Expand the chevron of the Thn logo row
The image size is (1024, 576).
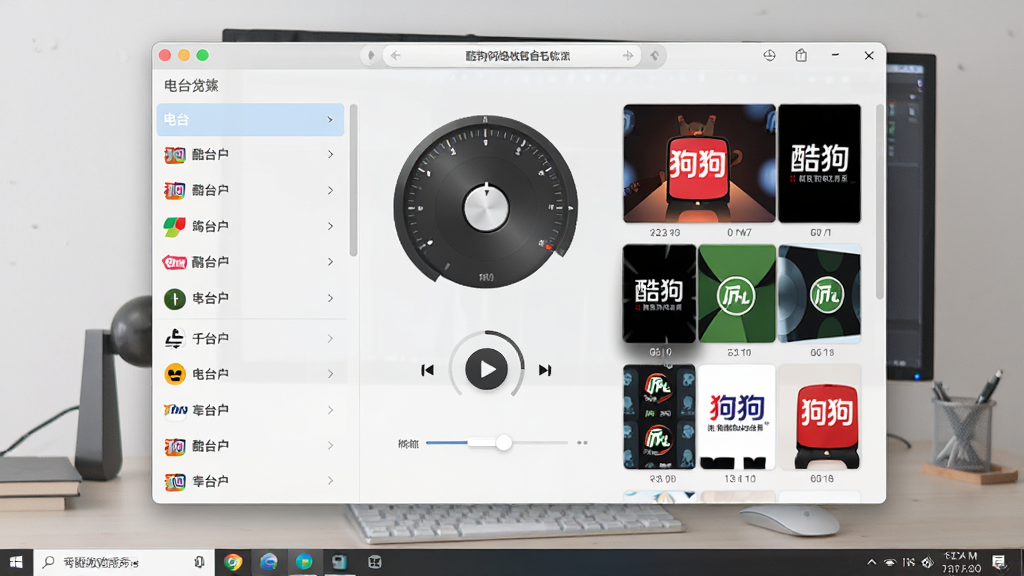point(330,410)
